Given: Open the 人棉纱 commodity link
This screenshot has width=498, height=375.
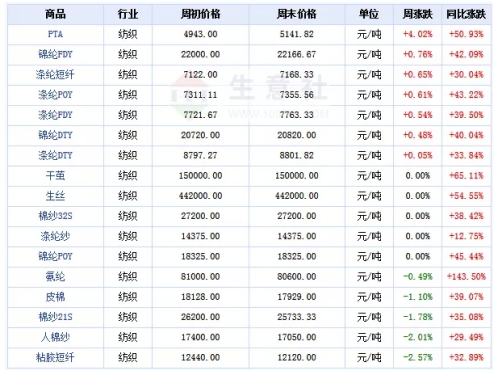Looking at the screenshot, I should 55,337.
